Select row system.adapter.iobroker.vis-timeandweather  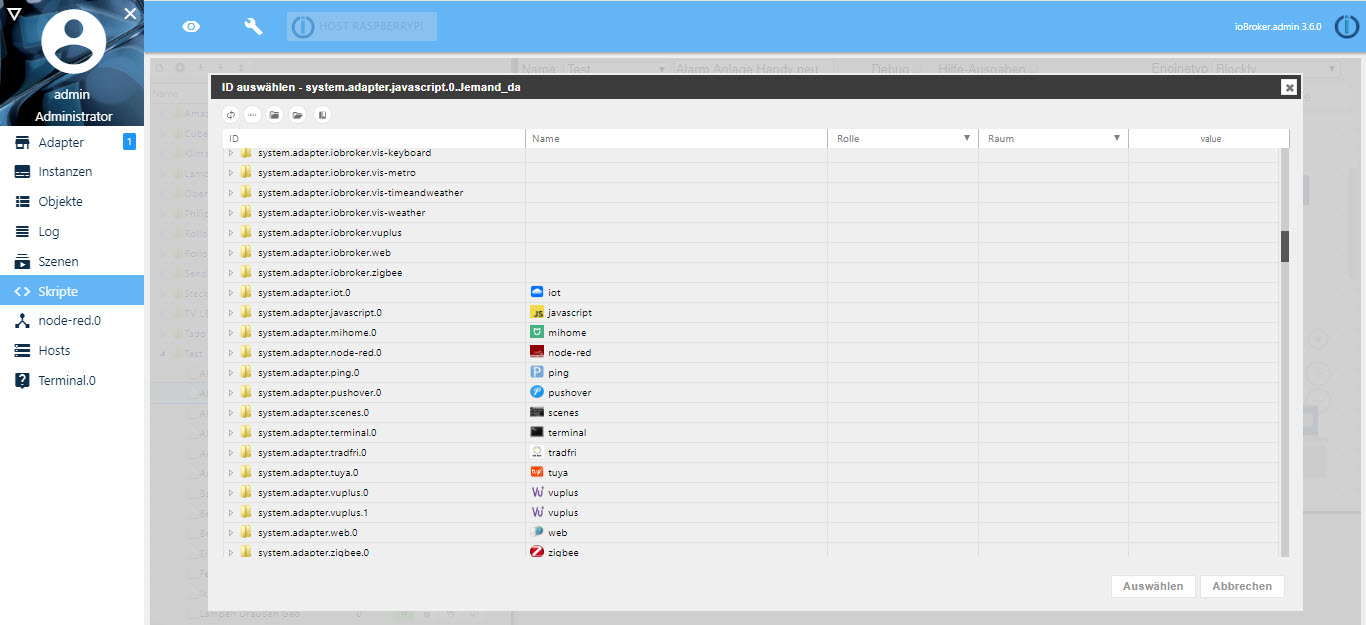pos(750,193)
